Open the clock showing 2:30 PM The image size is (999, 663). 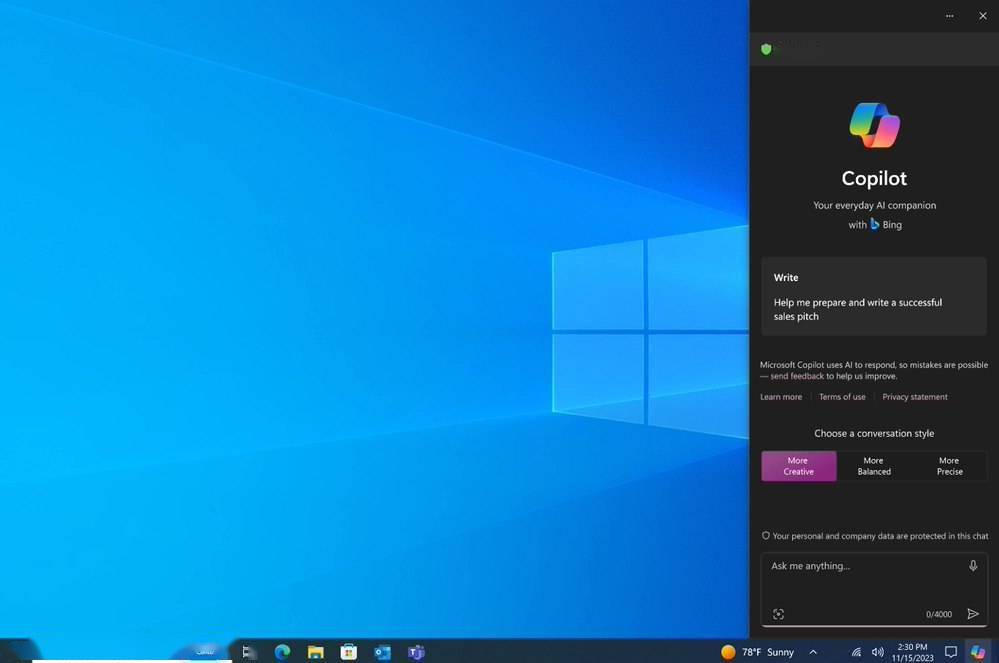click(912, 652)
